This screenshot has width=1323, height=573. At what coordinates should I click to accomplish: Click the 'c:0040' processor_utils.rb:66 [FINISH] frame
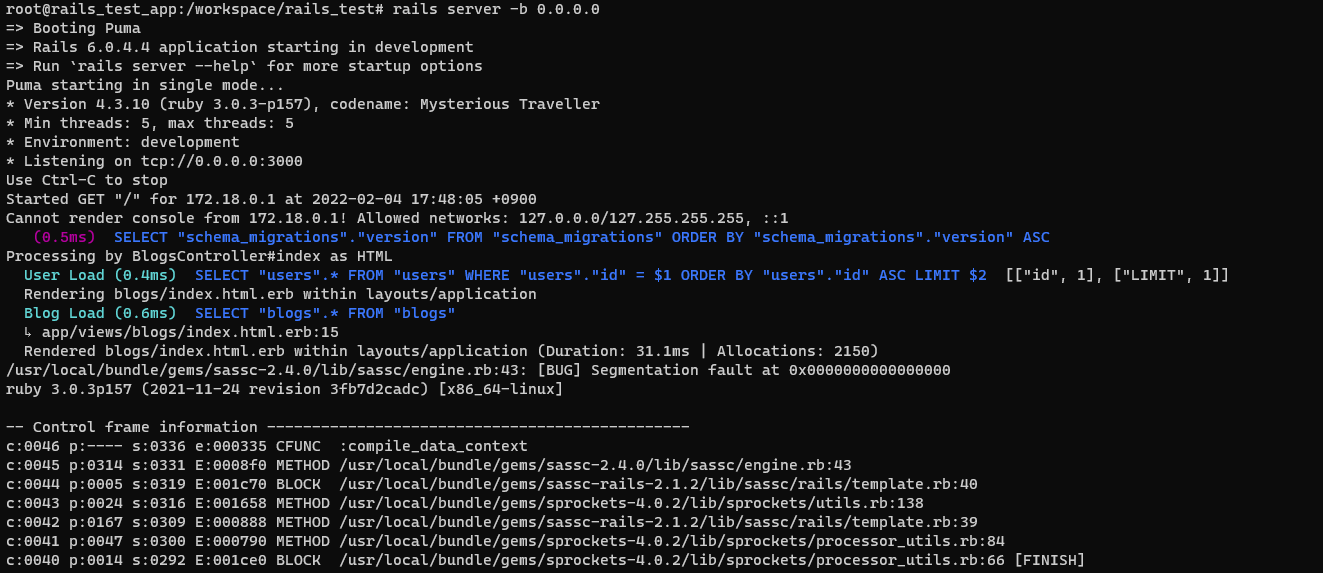[545, 560]
